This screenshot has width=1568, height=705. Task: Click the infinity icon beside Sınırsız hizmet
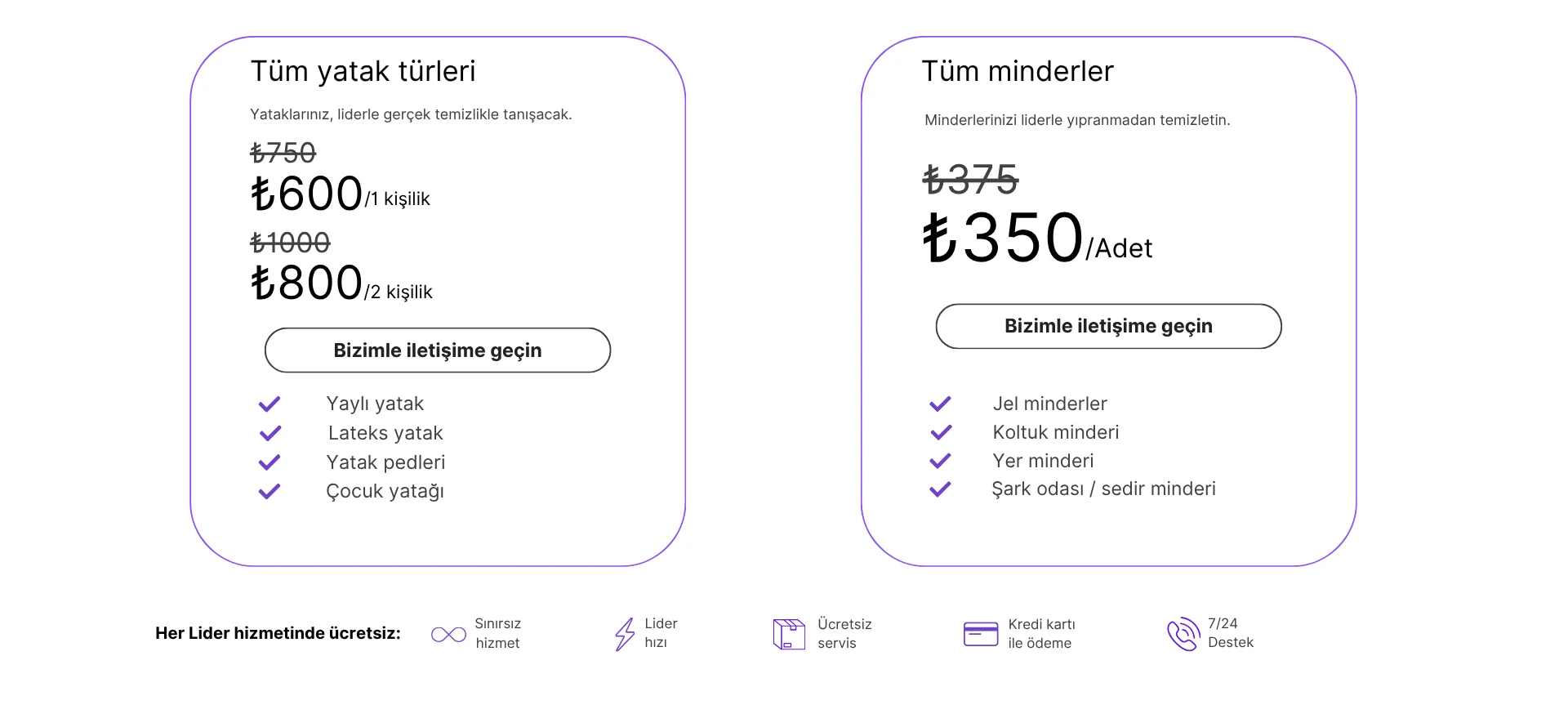click(448, 635)
